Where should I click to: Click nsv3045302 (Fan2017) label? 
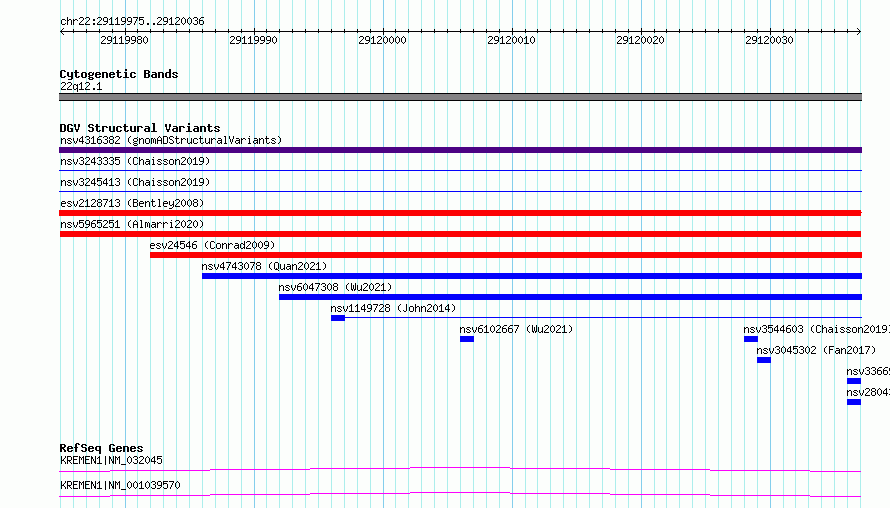click(816, 350)
